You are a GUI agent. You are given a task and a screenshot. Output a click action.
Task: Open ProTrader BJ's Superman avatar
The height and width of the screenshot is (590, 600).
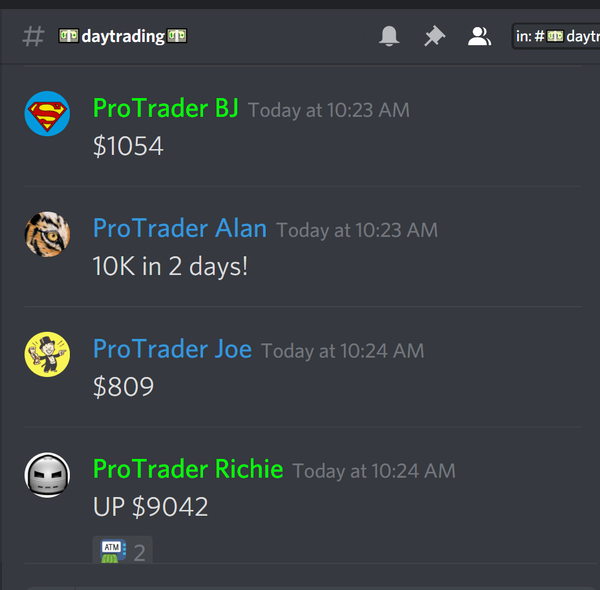tap(47, 114)
